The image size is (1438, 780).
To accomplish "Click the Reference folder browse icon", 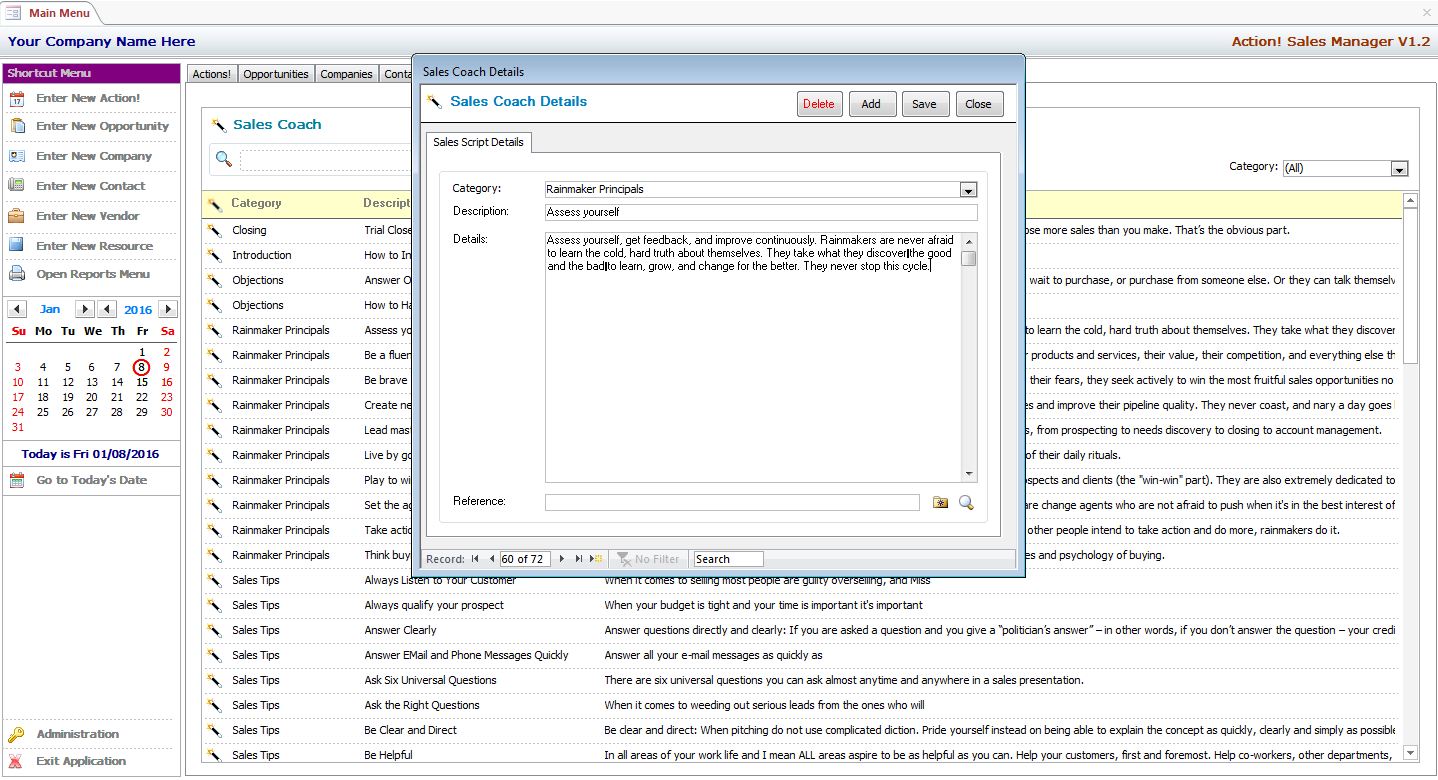I will [x=940, y=503].
